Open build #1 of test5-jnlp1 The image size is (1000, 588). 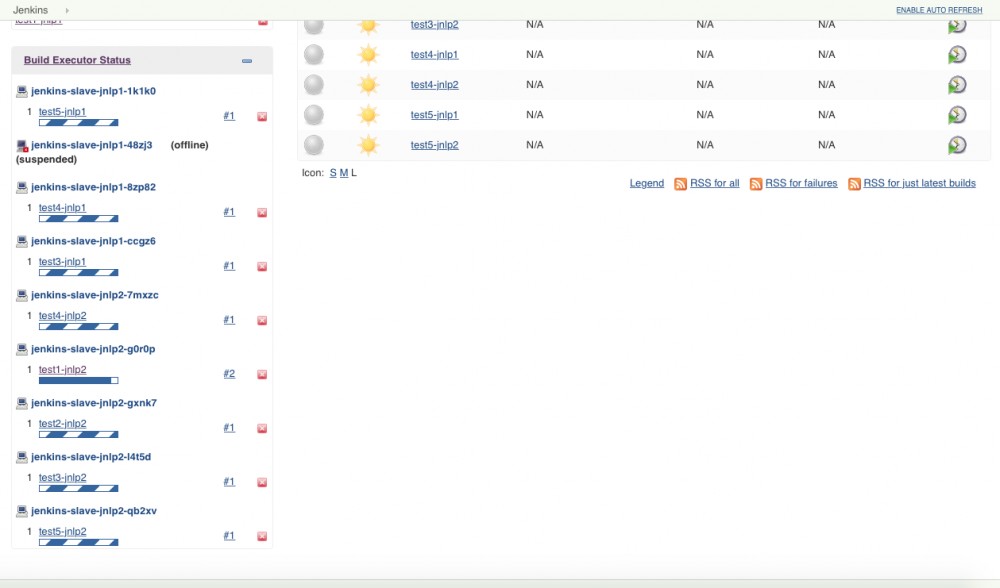click(x=229, y=116)
